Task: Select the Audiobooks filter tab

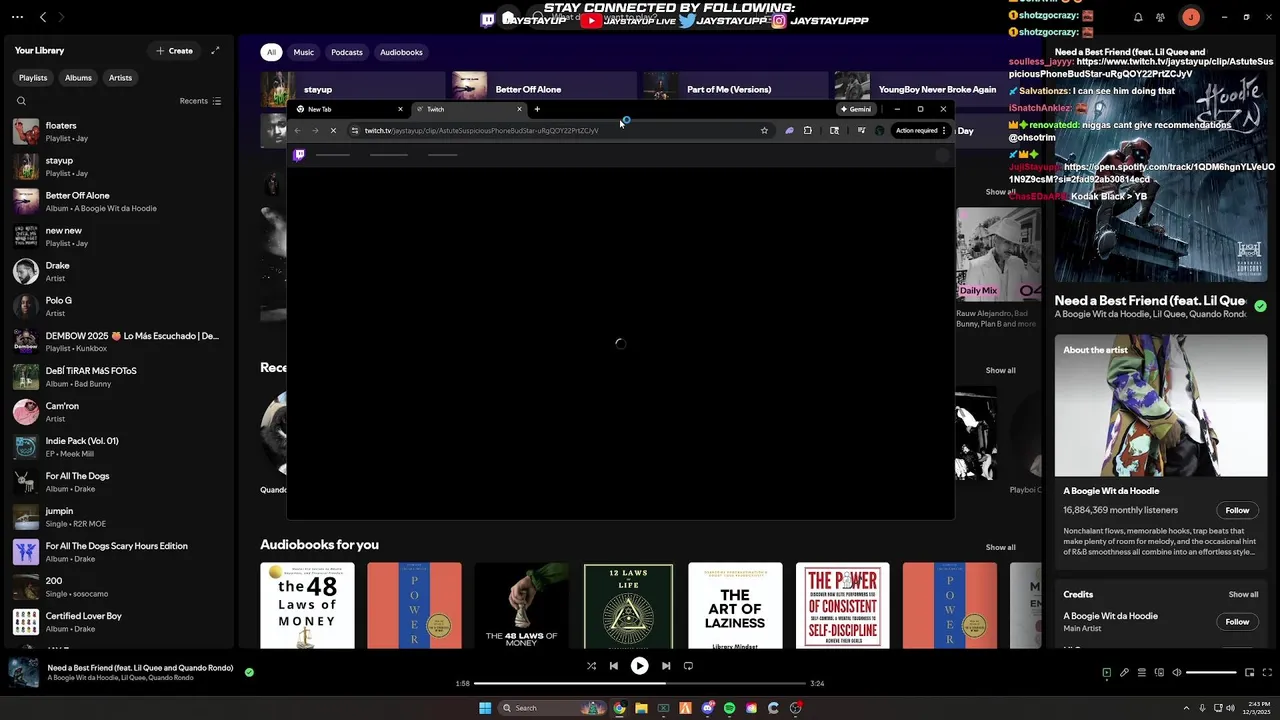Action: (x=401, y=52)
